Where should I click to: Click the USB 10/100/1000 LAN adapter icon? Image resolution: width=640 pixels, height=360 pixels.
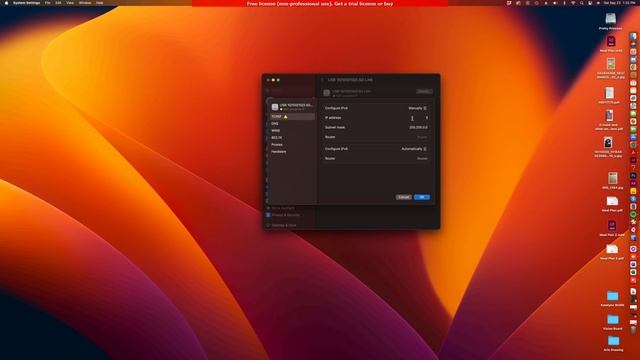275,107
